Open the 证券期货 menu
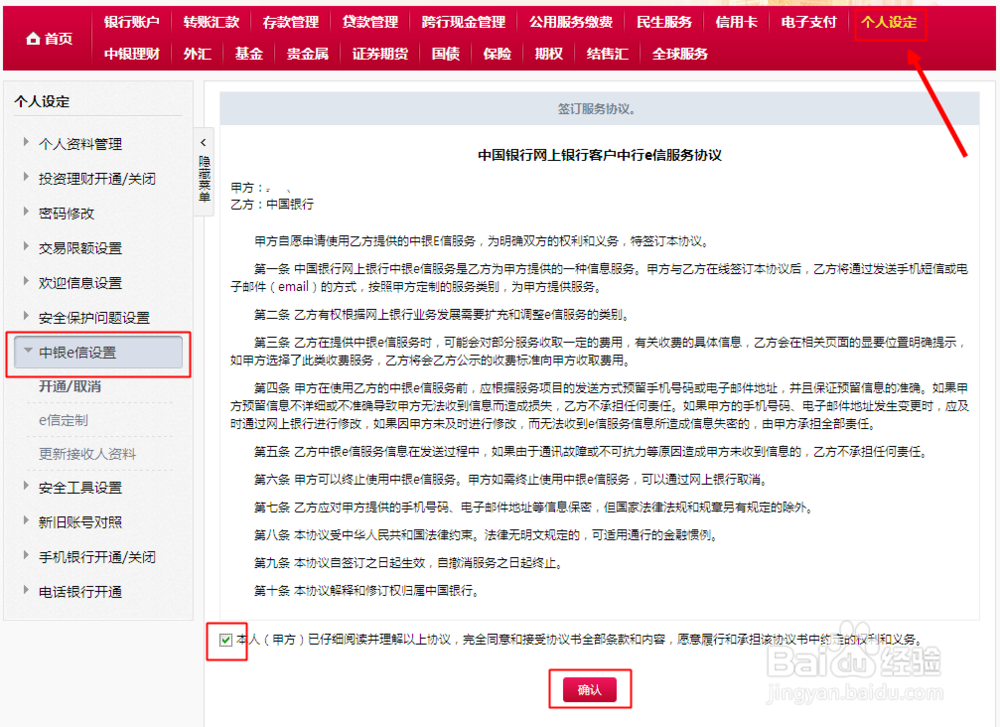Image resolution: width=1000 pixels, height=727 pixels. (x=380, y=54)
